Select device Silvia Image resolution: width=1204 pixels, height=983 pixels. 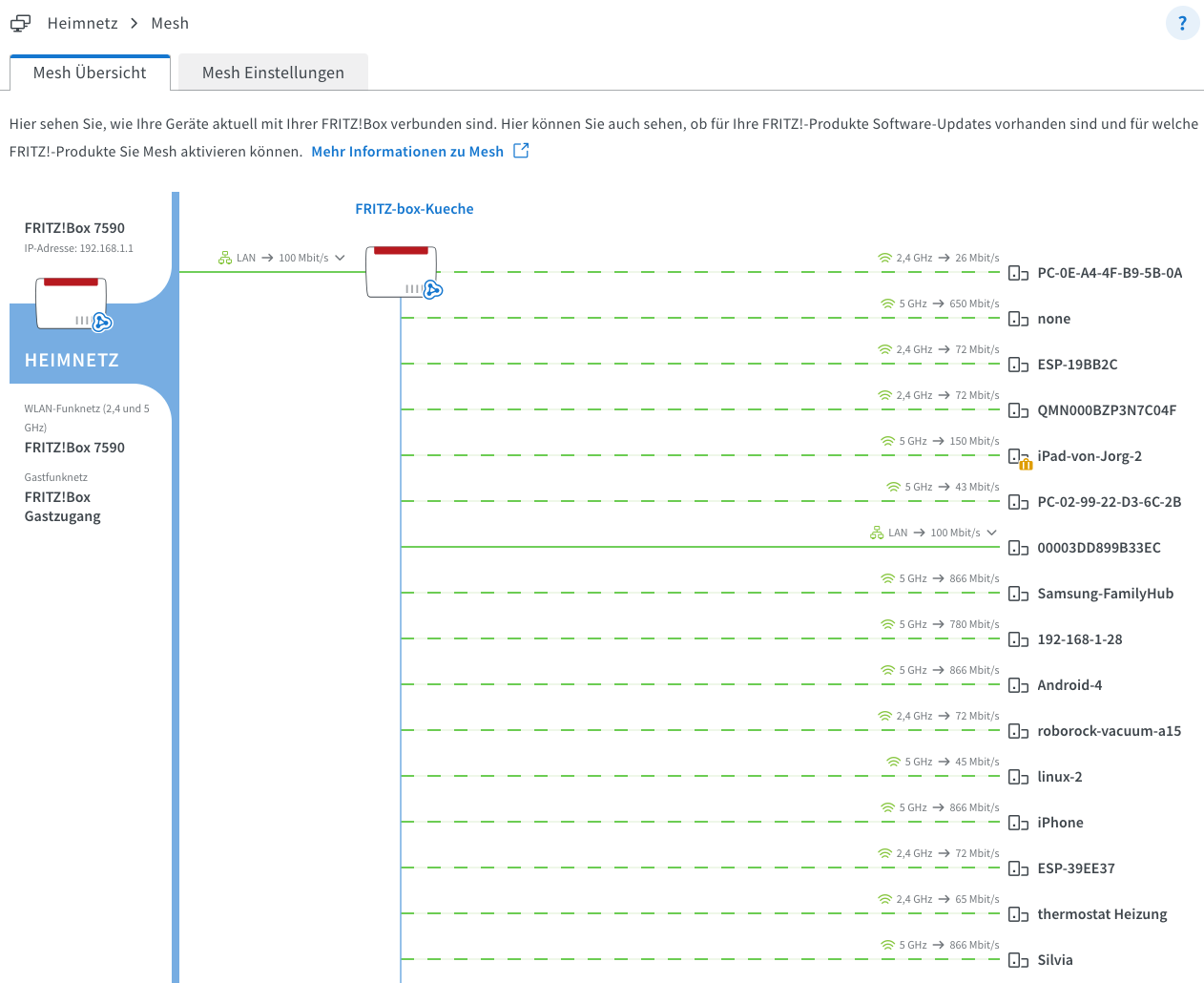point(1055,960)
